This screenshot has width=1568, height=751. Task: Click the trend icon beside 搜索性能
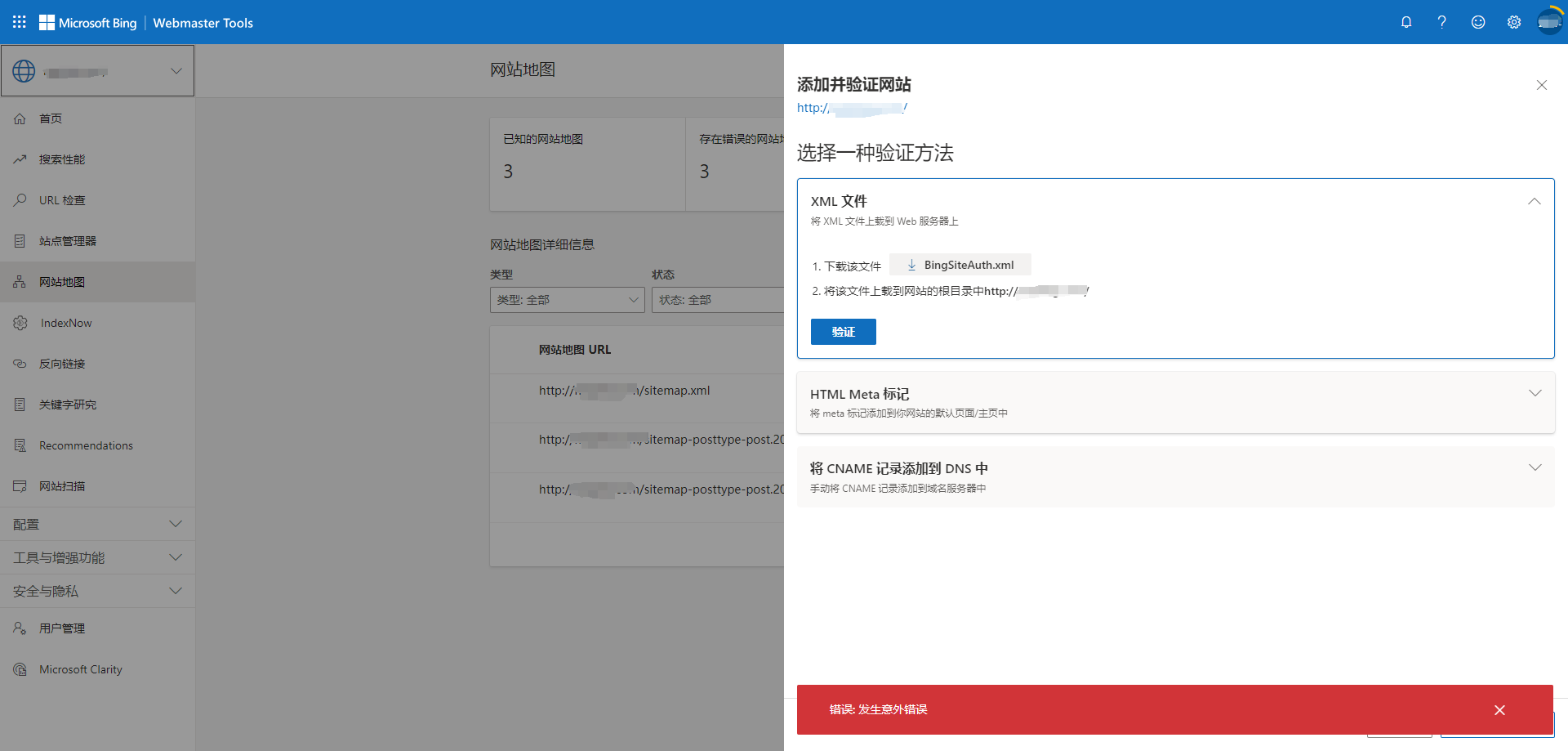pos(20,159)
